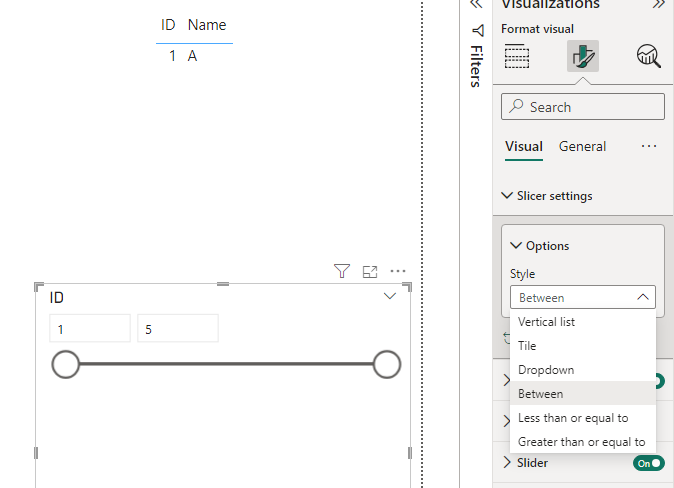Close the Style dropdown showing Between
Viewport: 674px width, 488px height.
pyautogui.click(x=582, y=297)
